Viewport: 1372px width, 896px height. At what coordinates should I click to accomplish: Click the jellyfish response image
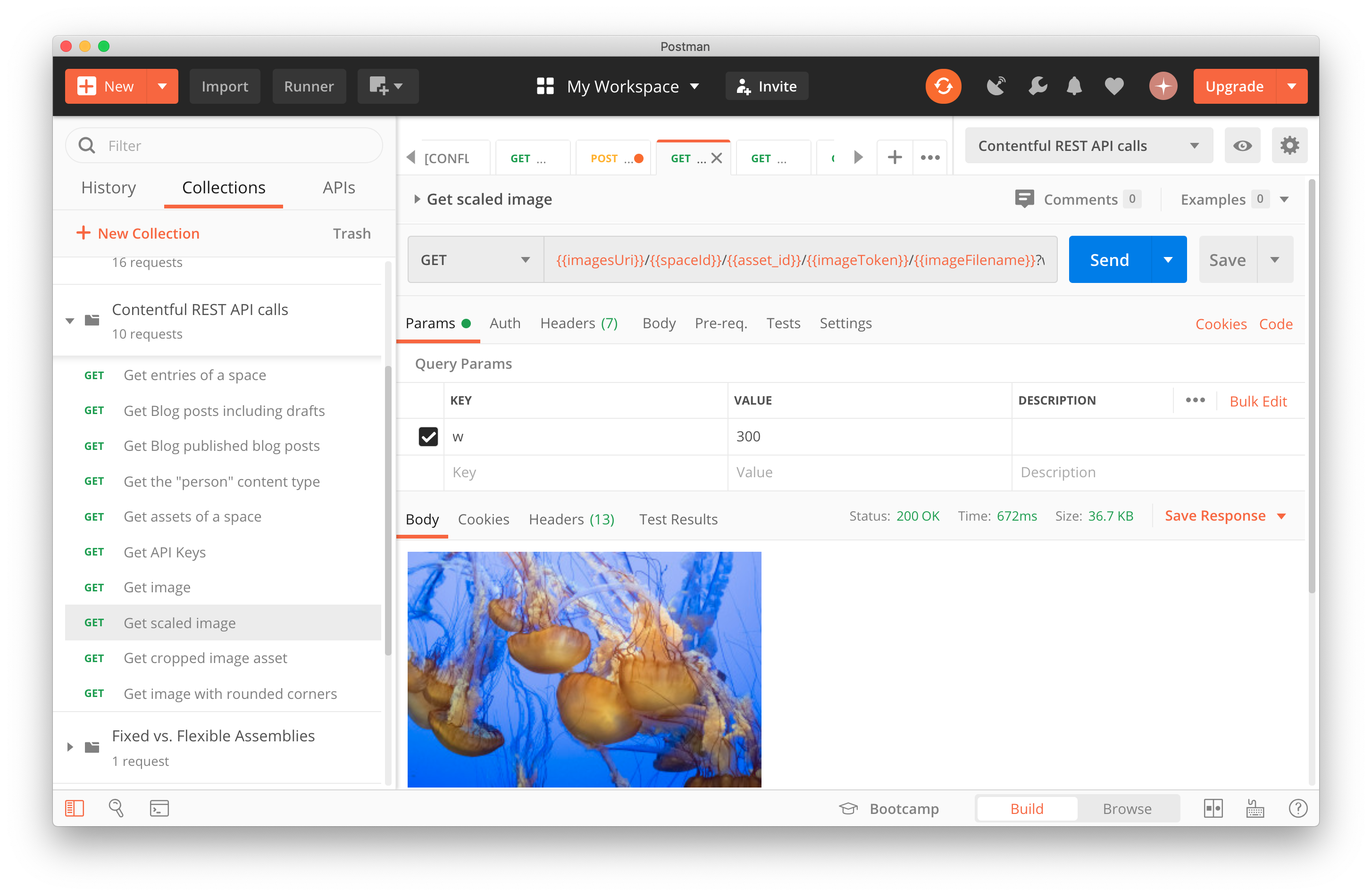(x=584, y=669)
